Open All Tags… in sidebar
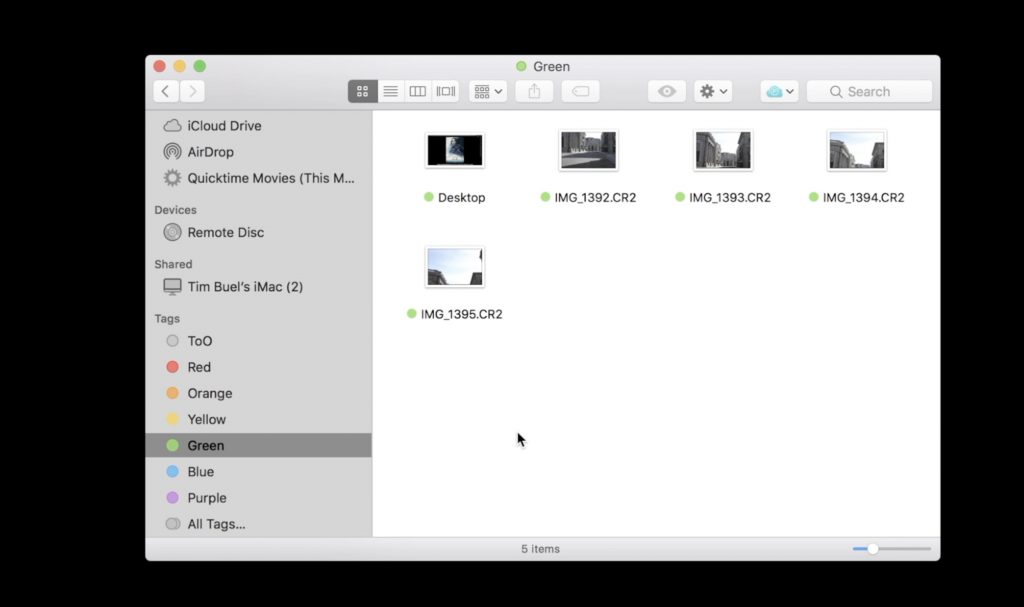Screen dimensions: 1024x607 pos(259,524)
